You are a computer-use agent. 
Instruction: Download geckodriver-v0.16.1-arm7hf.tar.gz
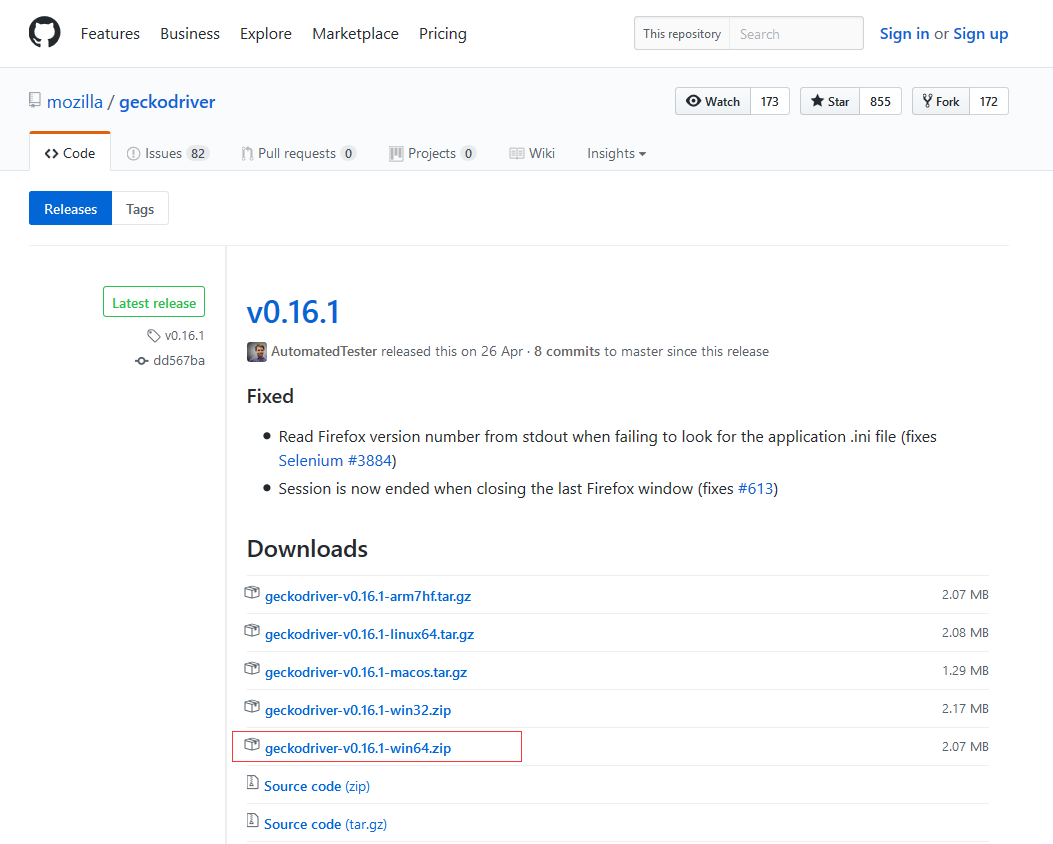coord(368,596)
